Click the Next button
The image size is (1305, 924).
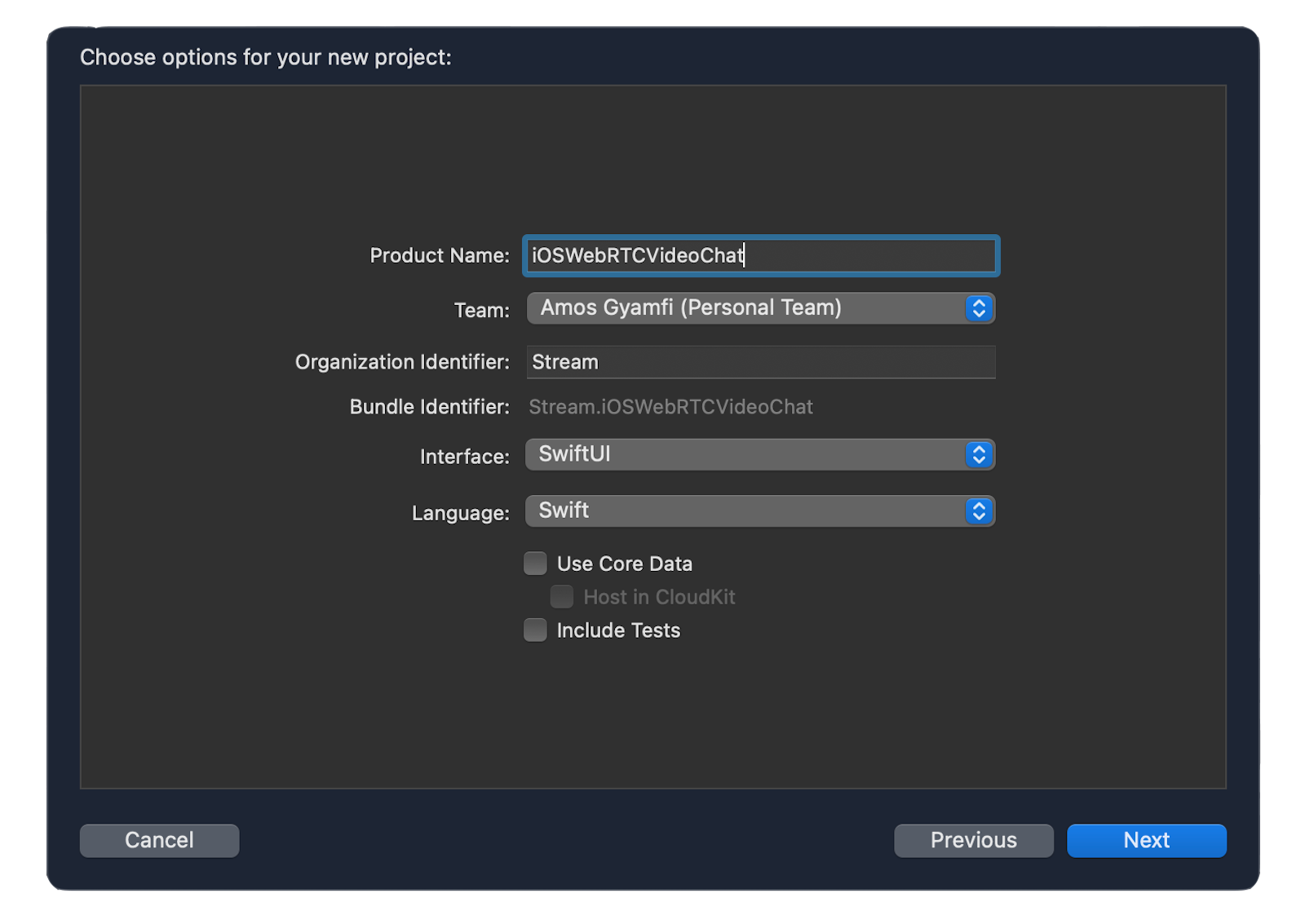(x=1146, y=840)
